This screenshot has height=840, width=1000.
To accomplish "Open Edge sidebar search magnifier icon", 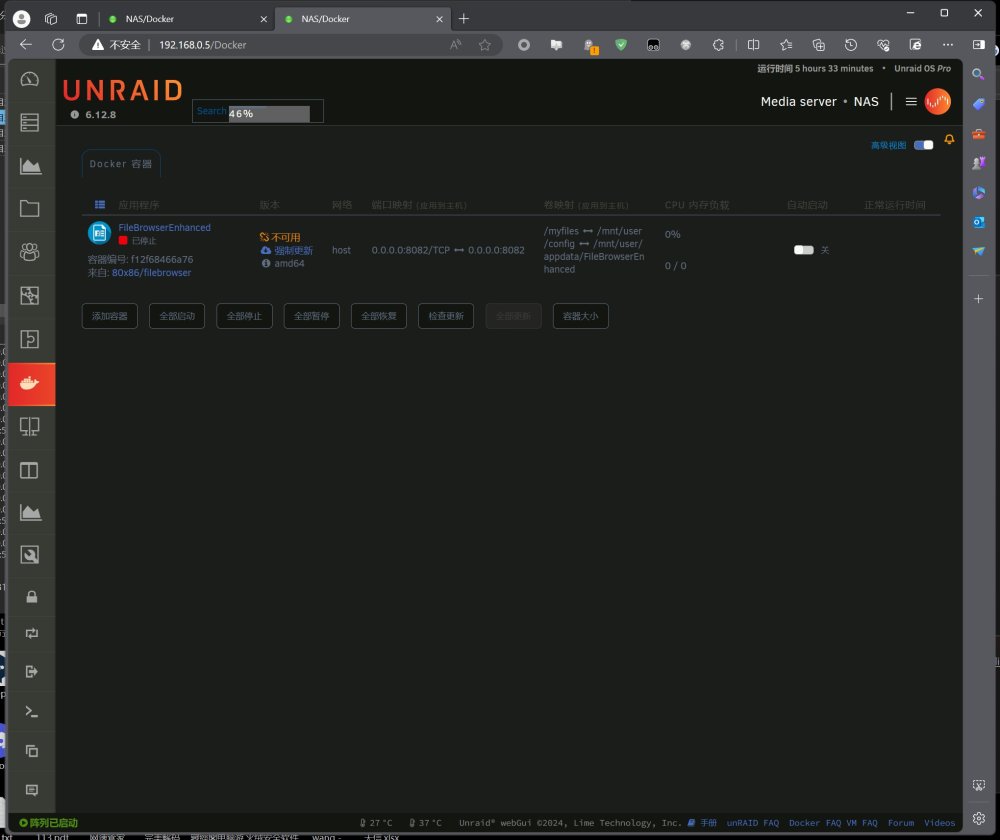I will [978, 74].
